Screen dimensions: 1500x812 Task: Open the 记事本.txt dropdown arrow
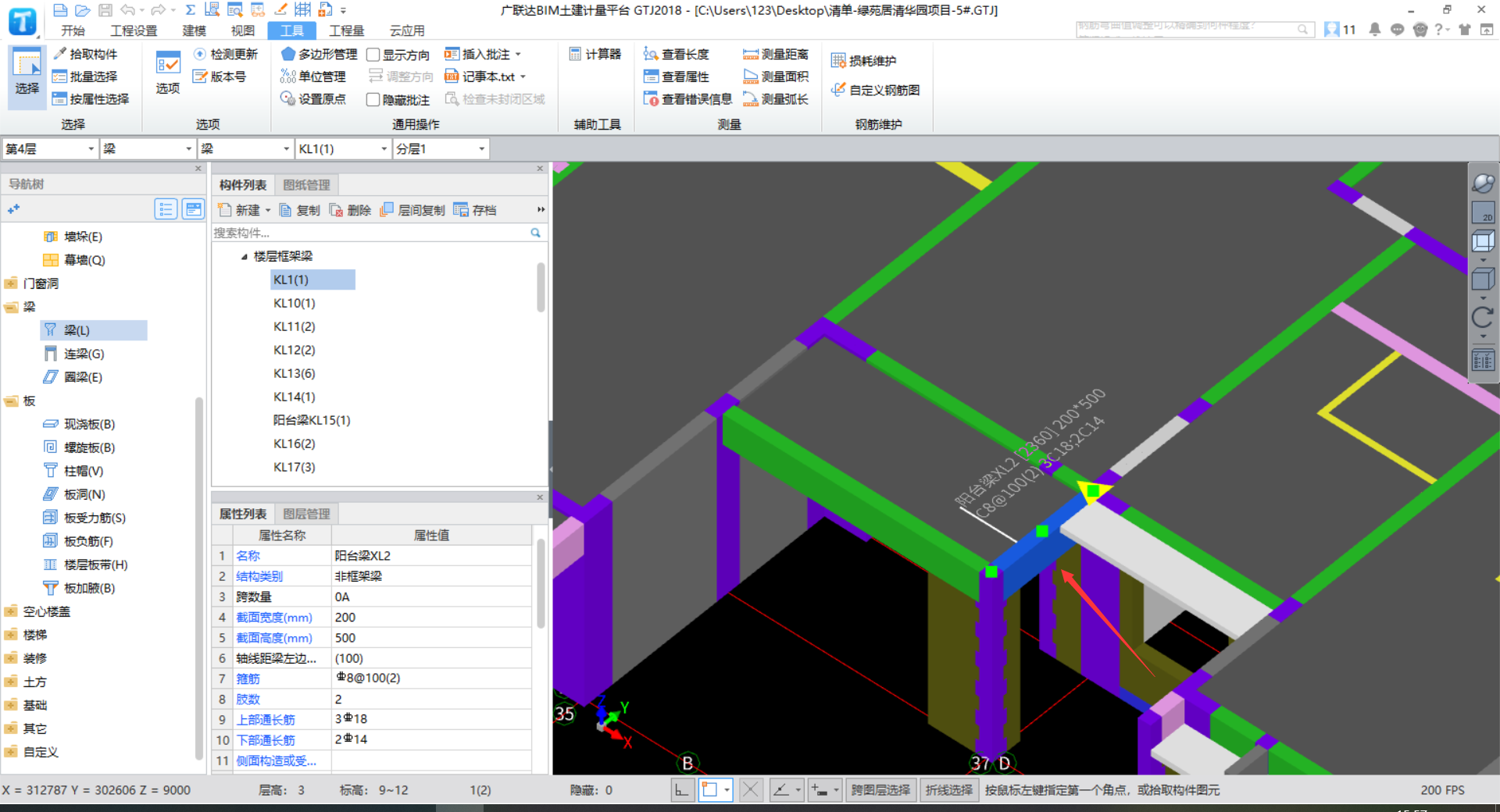[x=523, y=77]
